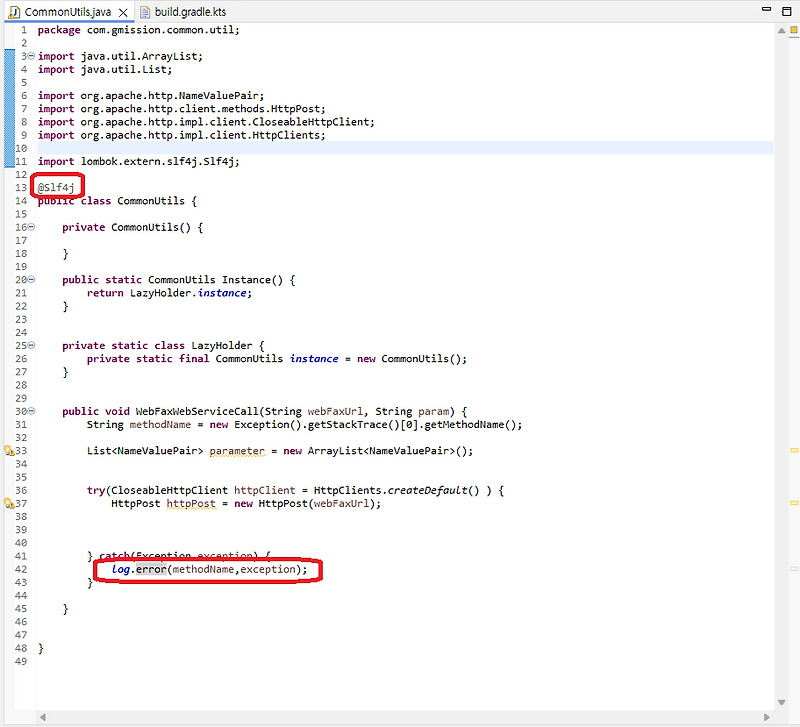
Task: Click the up arrow of vertical scrollbar
Action: (x=781, y=29)
